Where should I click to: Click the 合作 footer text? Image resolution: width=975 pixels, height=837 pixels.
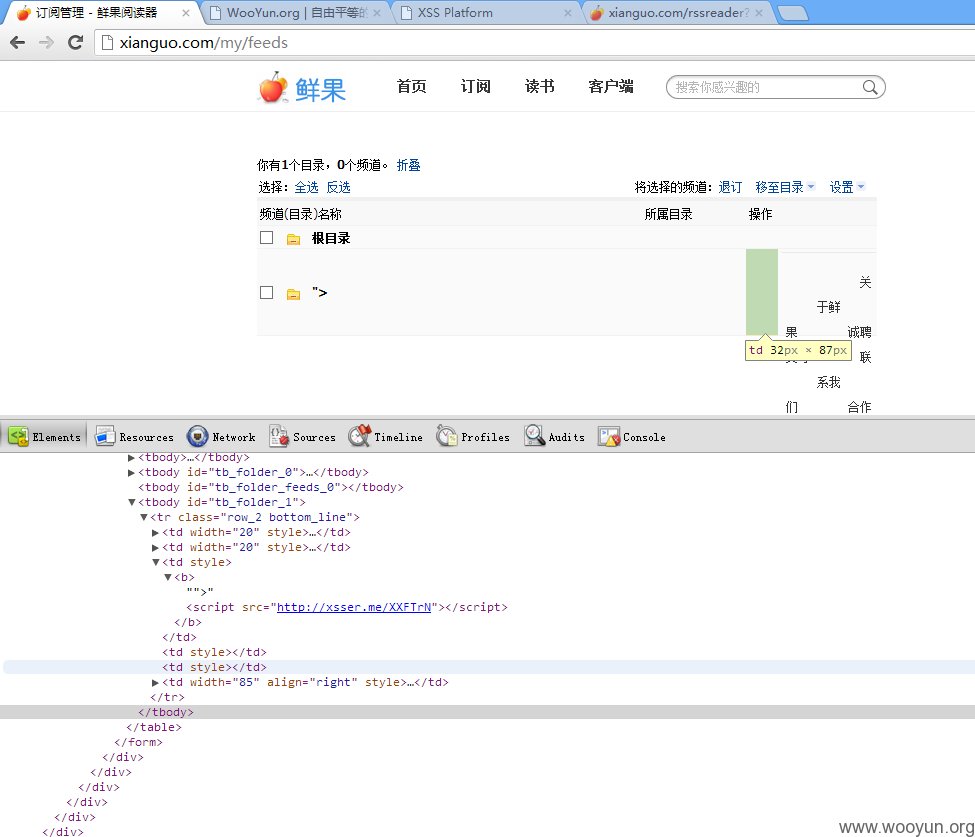pyautogui.click(x=859, y=407)
